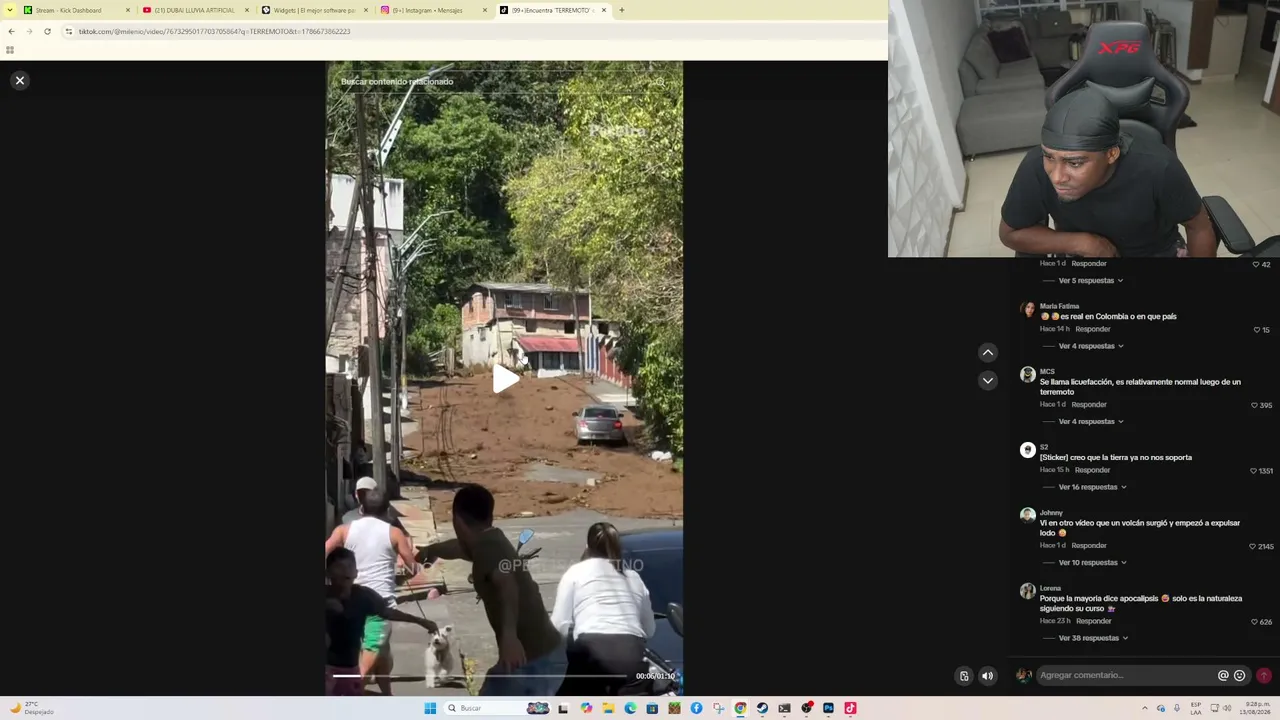
Task: Switch to Google Chrome on the taskbar
Action: pyautogui.click(x=740, y=708)
